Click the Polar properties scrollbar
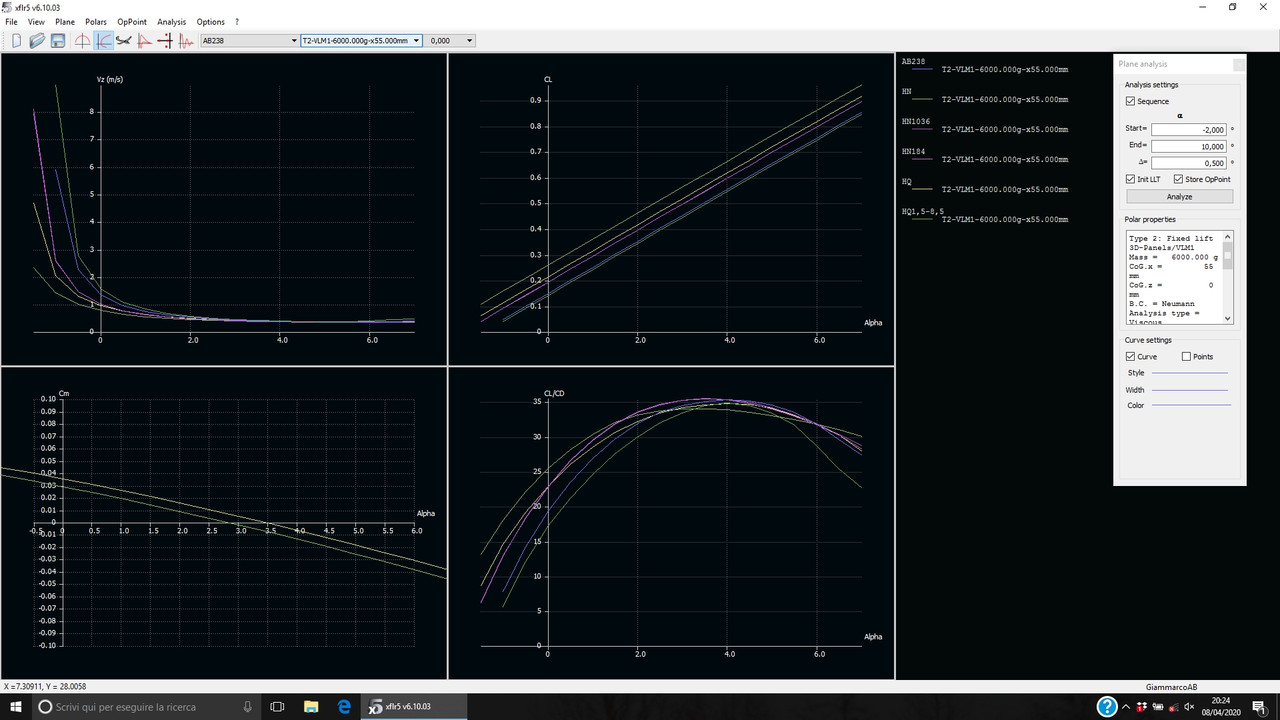 [1228, 277]
